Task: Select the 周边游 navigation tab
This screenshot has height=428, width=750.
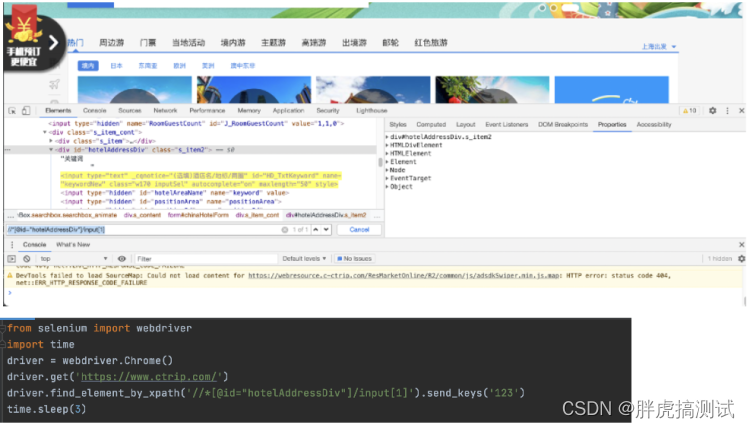Action: point(111,43)
